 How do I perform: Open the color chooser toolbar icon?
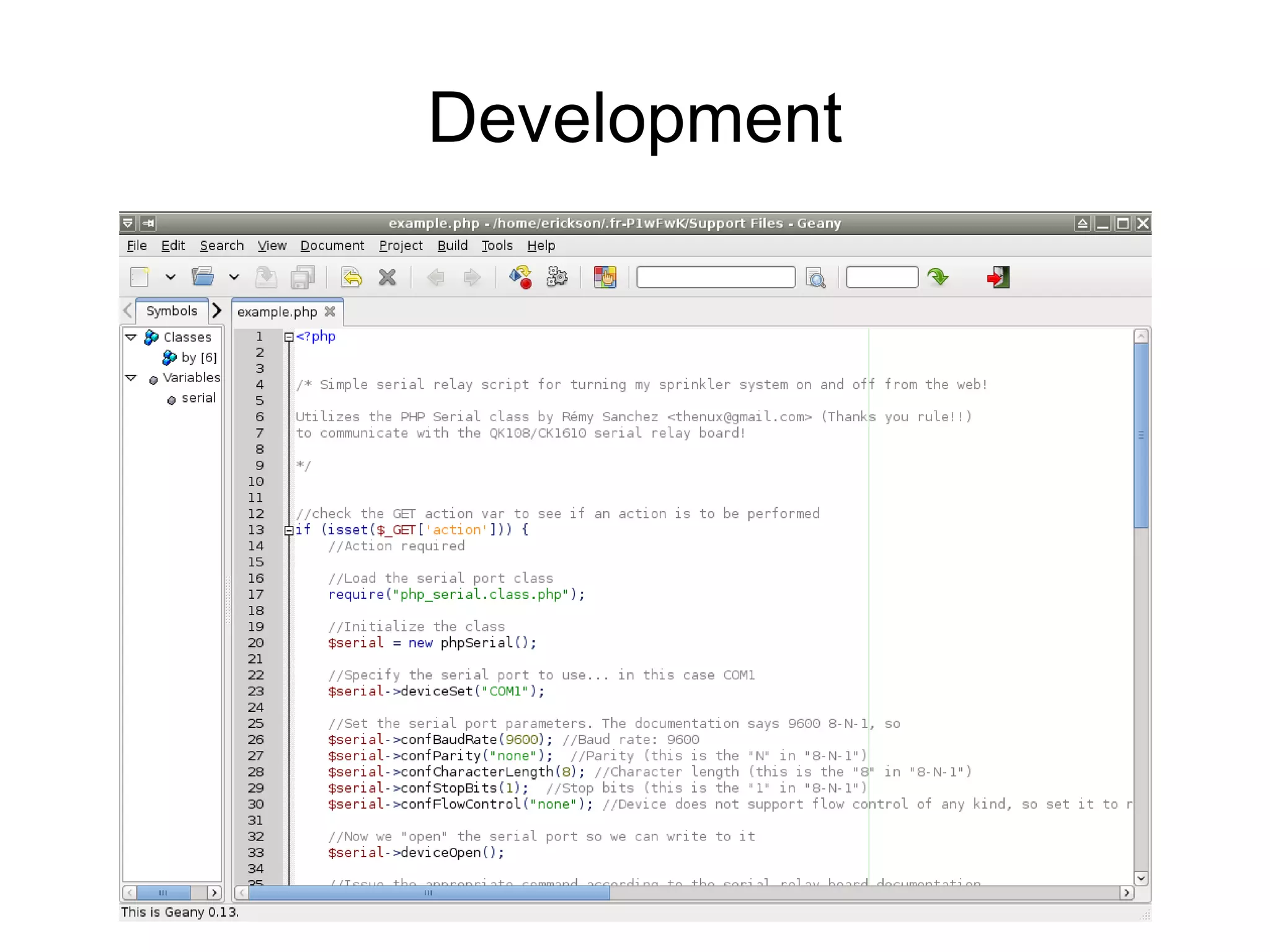click(x=605, y=277)
